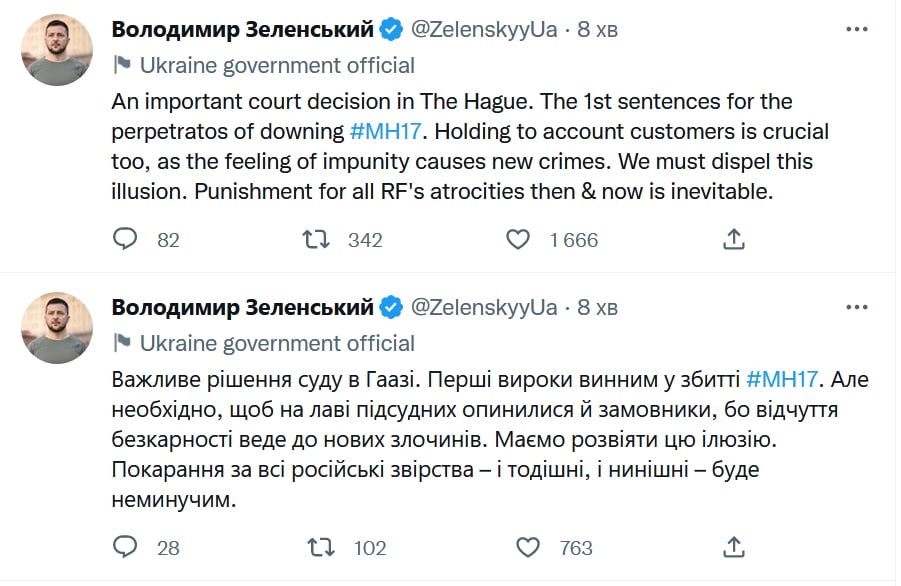
Task: Click Ukraine government official label on first tweet
Action: tap(276, 66)
